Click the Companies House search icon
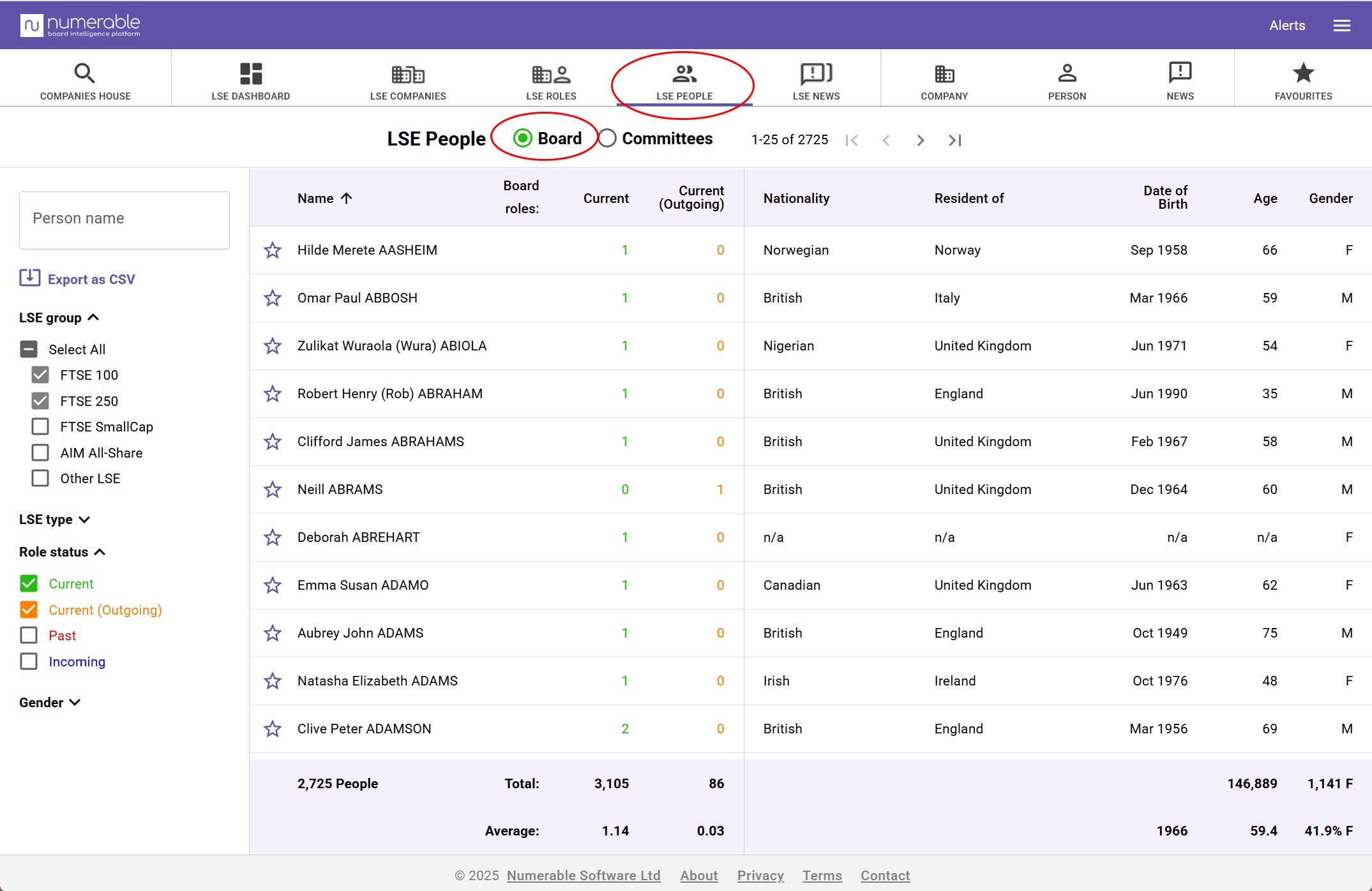Screen dimensions: 1372x891 point(84,73)
